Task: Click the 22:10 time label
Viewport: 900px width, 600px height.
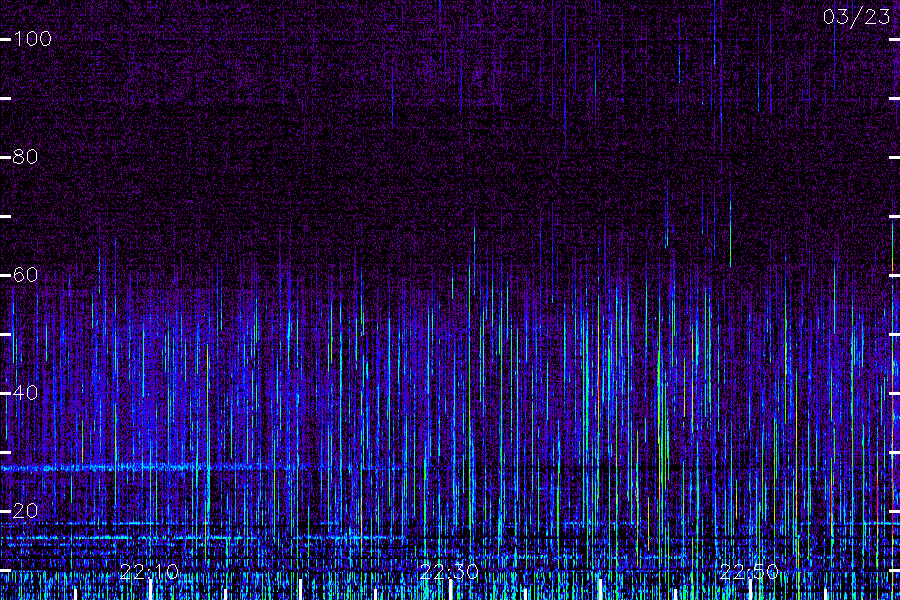Action: coord(149,571)
